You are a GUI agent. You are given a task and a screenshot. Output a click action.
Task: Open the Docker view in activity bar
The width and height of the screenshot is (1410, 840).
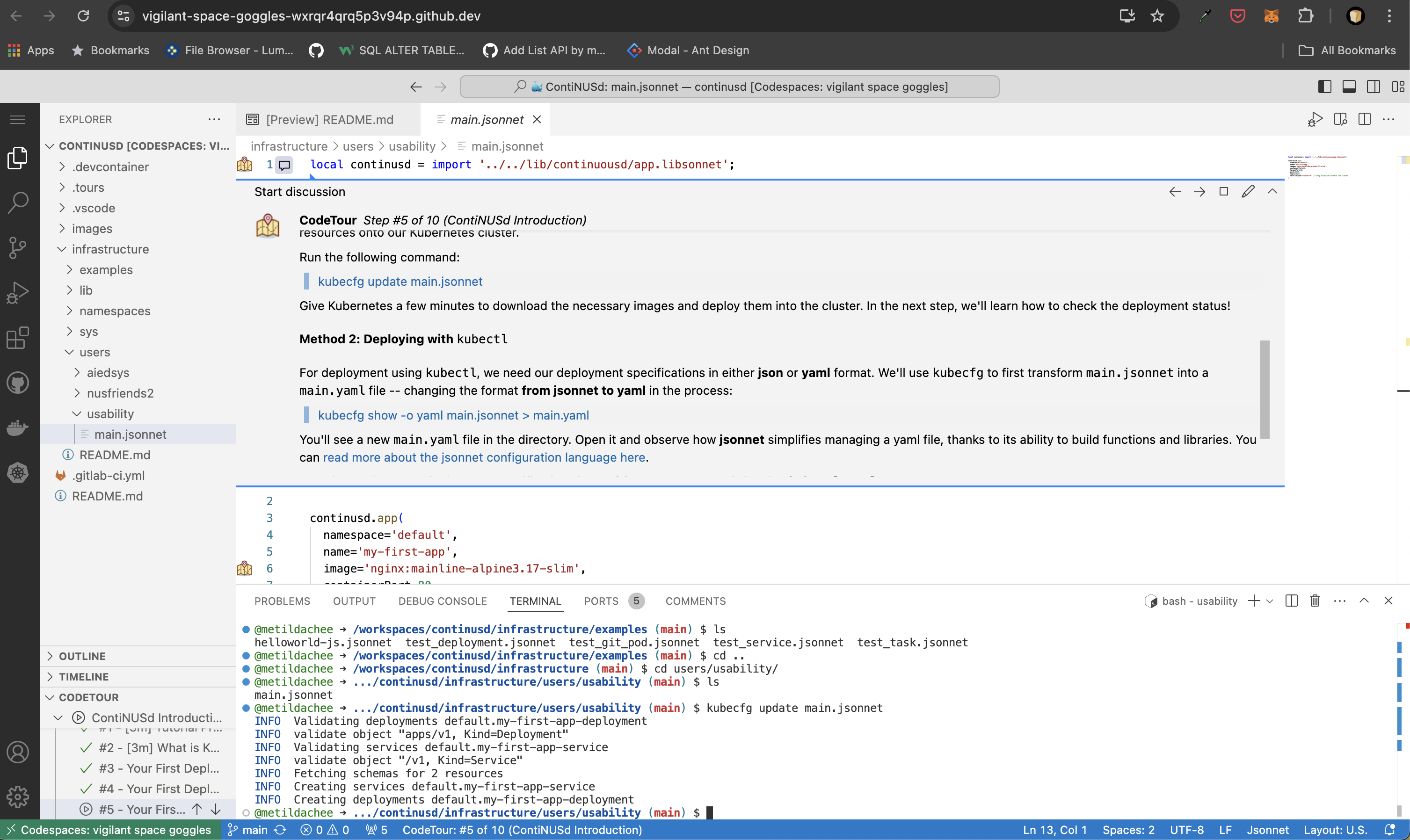coord(18,428)
